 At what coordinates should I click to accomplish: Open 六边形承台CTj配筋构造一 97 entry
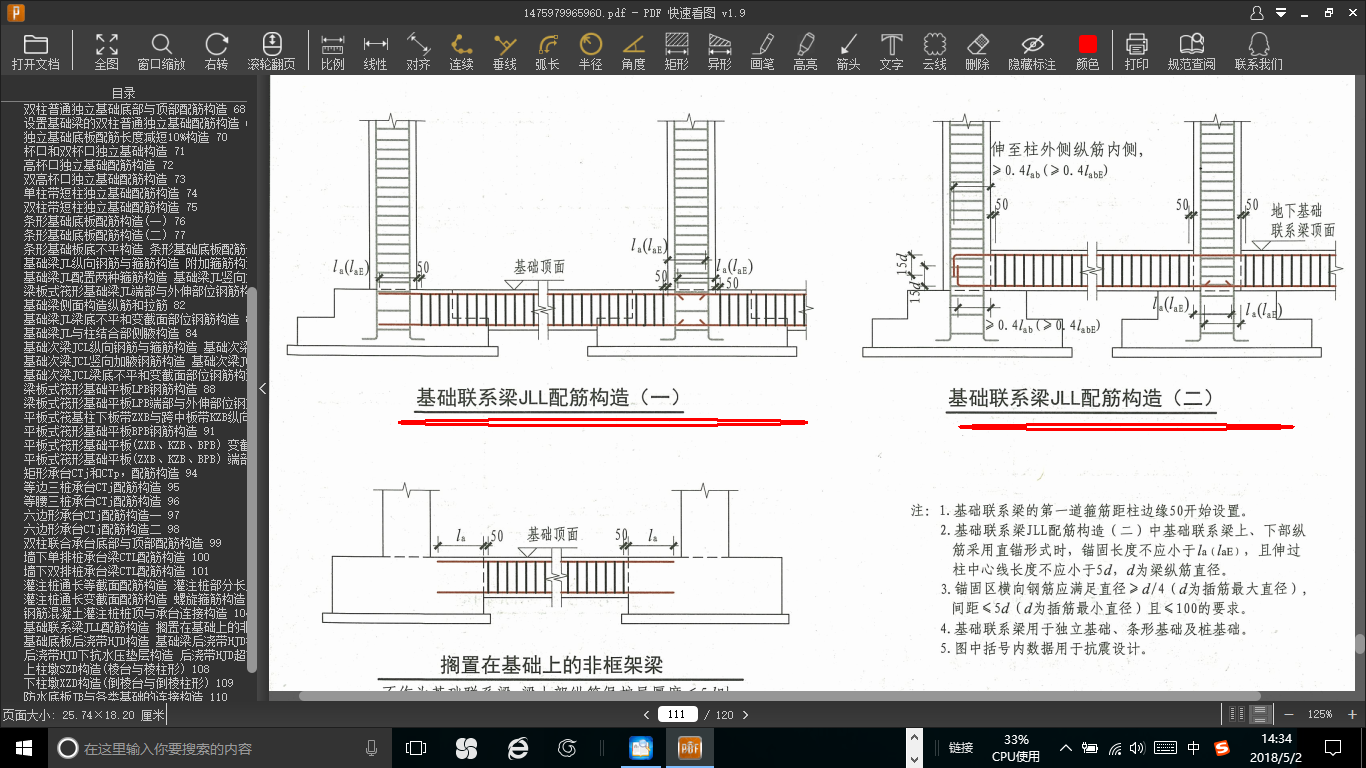[102, 515]
